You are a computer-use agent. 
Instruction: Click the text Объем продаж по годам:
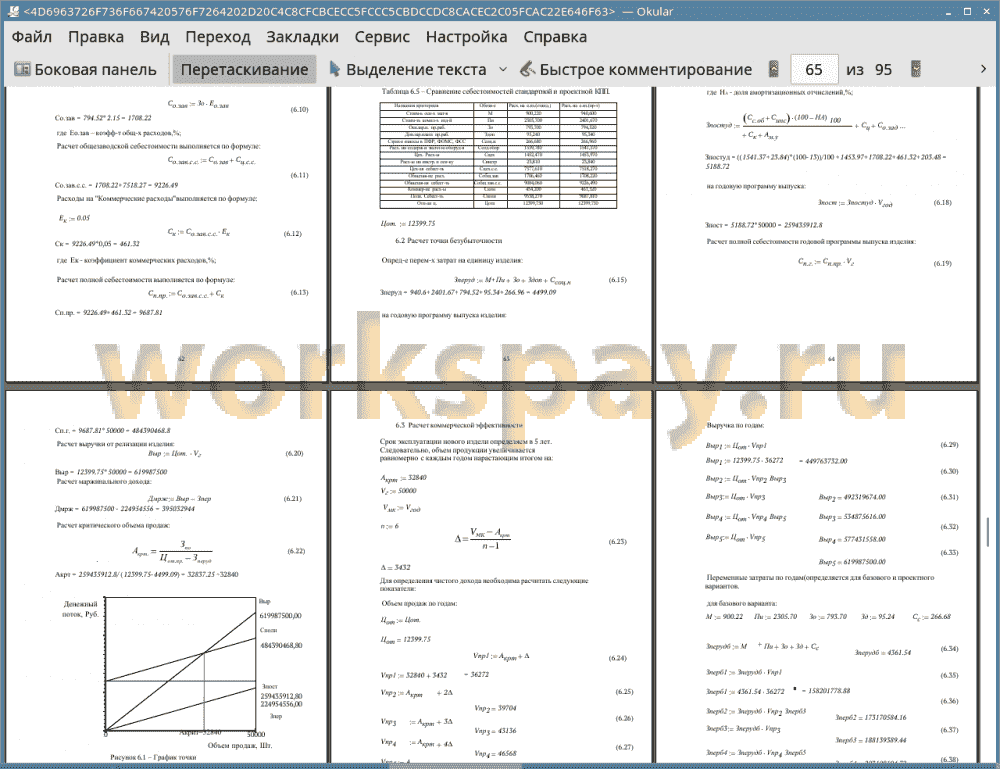[419, 603]
